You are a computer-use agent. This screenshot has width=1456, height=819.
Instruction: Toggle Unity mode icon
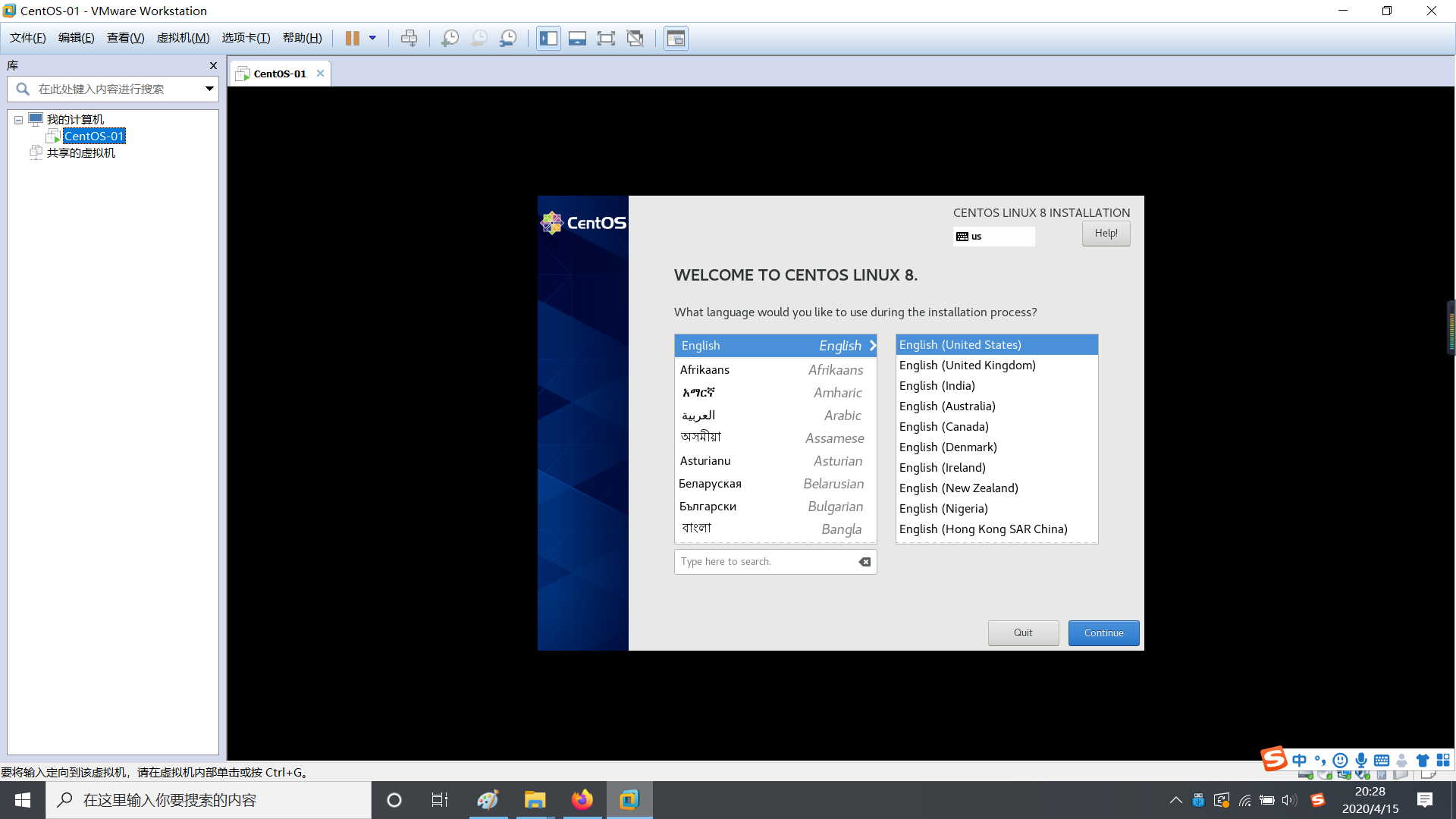[635, 38]
